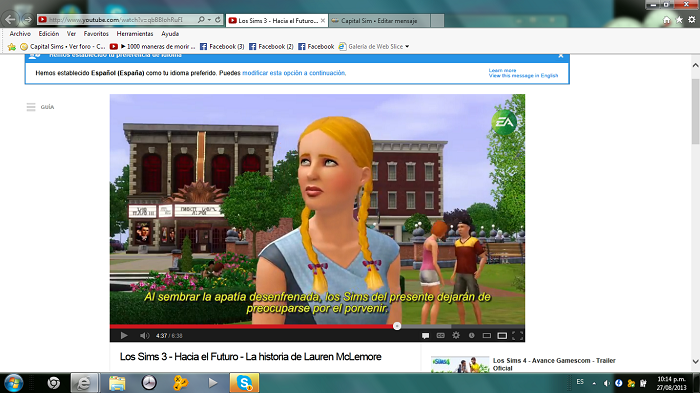The width and height of the screenshot is (700, 393).
Task: Open the address bar dropdown arrow
Action: coord(209,20)
